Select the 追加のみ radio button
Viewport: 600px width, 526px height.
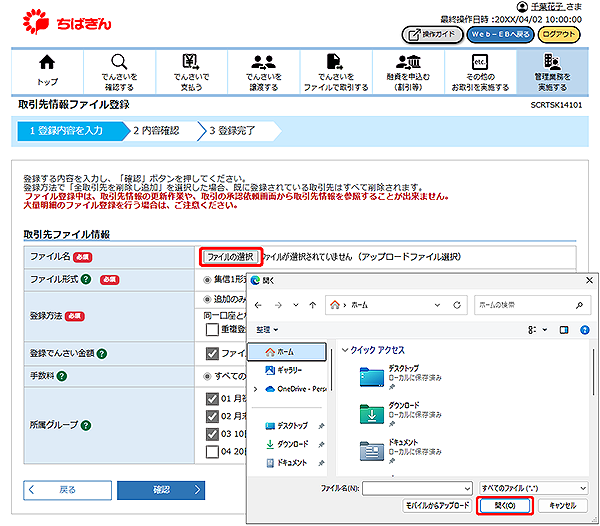click(x=207, y=299)
